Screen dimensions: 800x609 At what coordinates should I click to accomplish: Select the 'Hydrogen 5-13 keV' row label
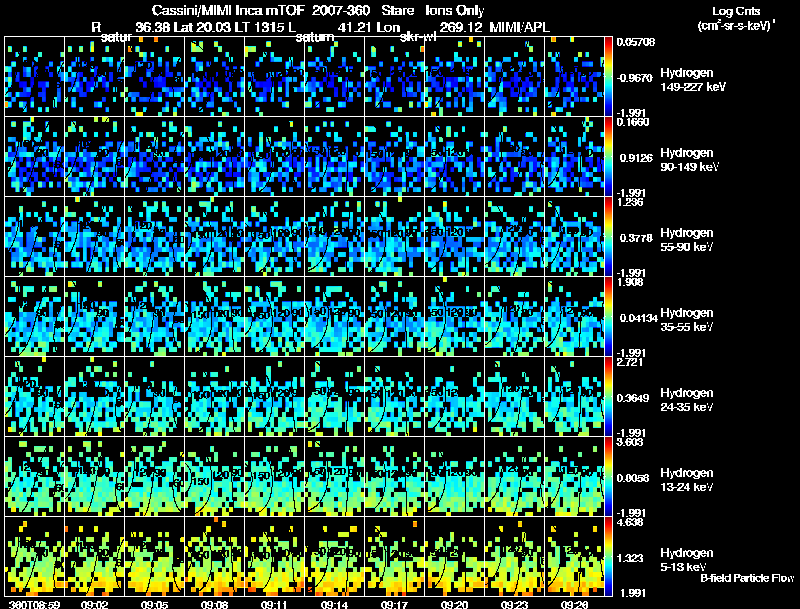coord(687,560)
